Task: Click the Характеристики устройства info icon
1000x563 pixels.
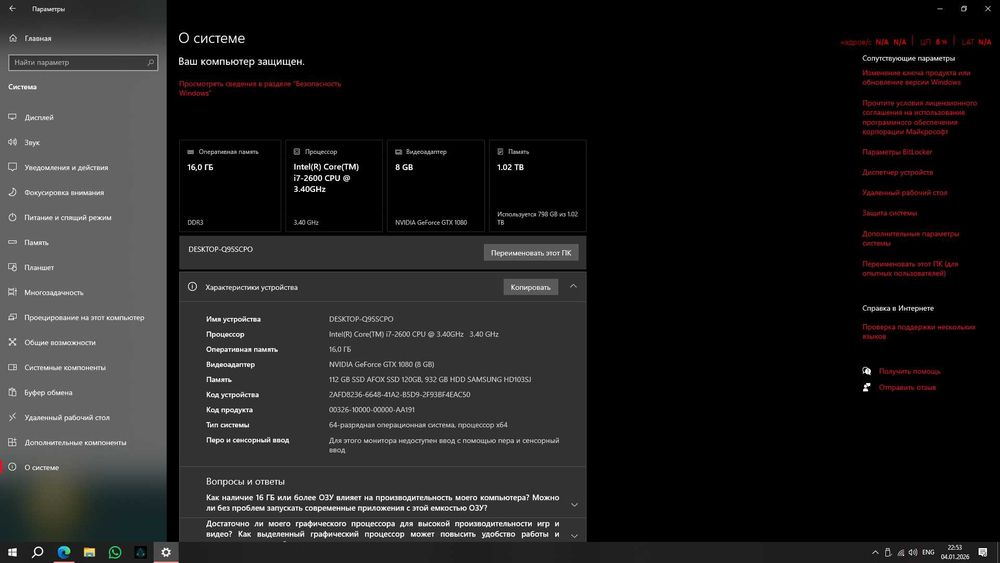Action: coord(192,287)
